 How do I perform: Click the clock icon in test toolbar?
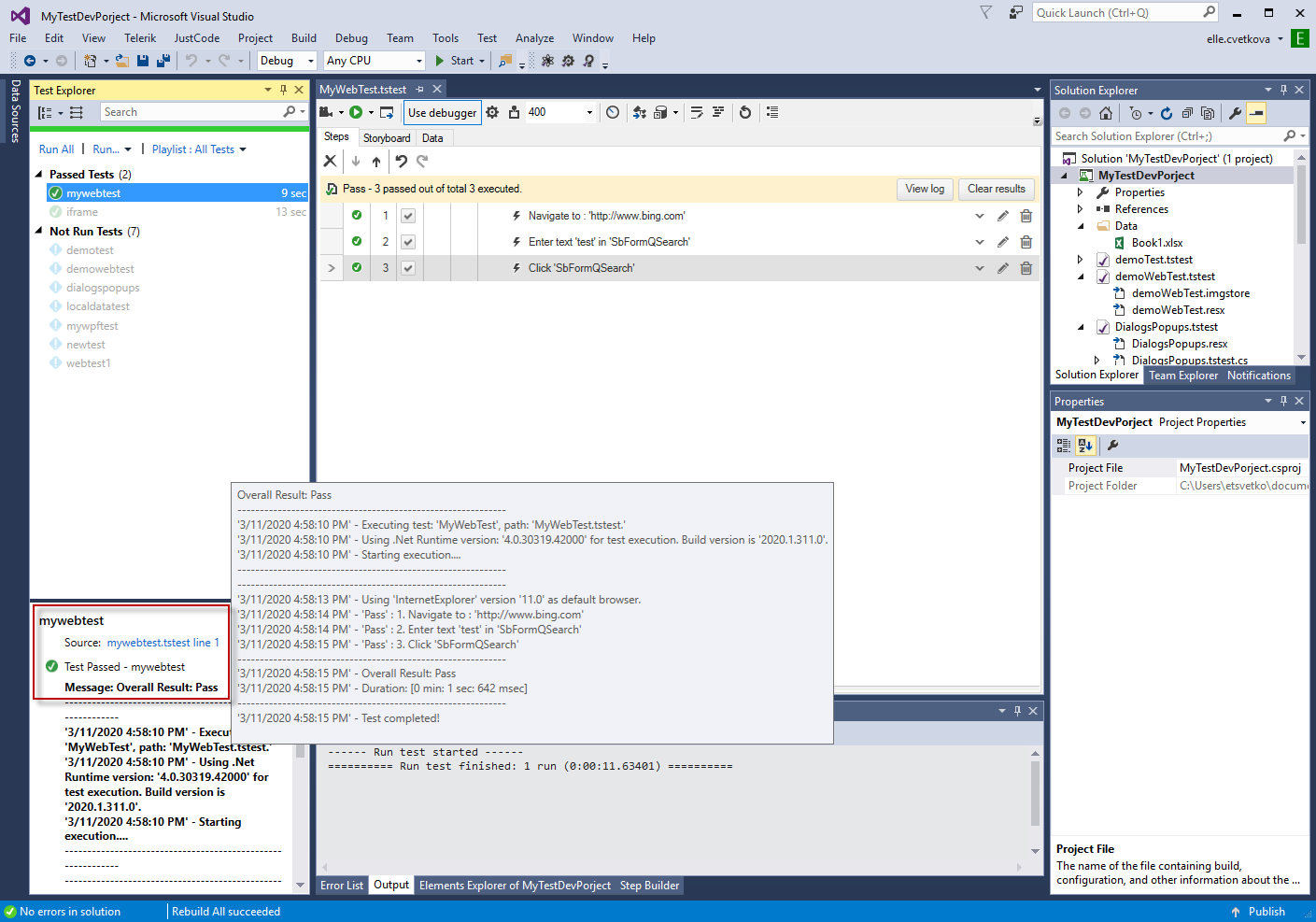tap(613, 112)
